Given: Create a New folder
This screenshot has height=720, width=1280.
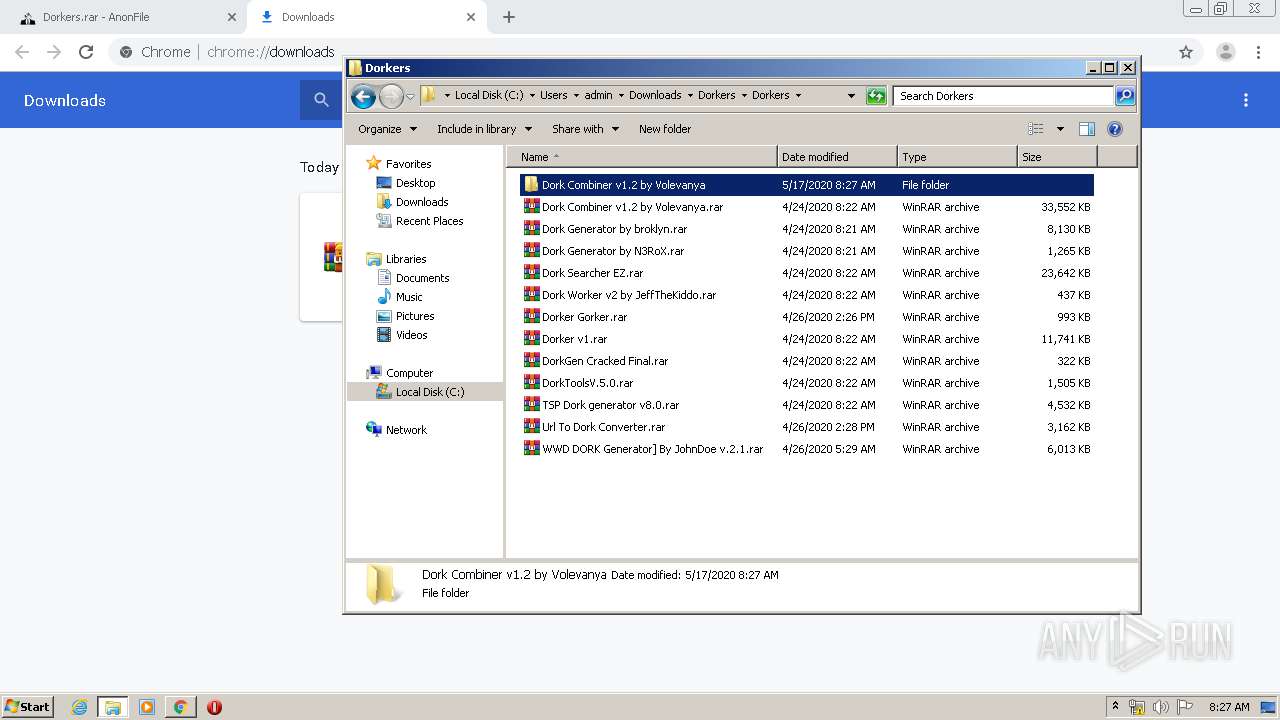Looking at the screenshot, I should point(665,129).
